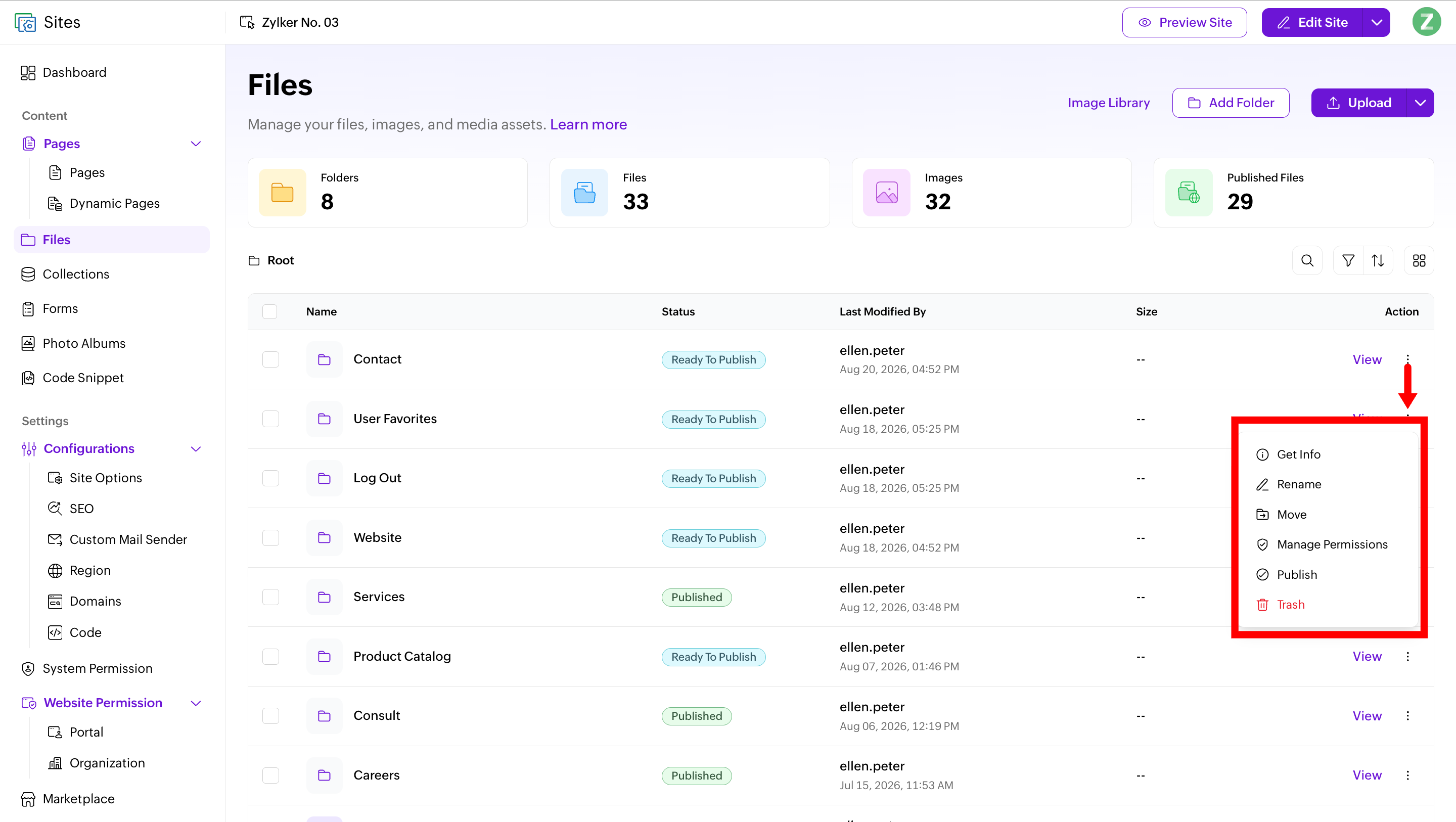The image size is (1456, 822).
Task: Choose Manage Permissions in the context menu
Action: (x=1327, y=544)
